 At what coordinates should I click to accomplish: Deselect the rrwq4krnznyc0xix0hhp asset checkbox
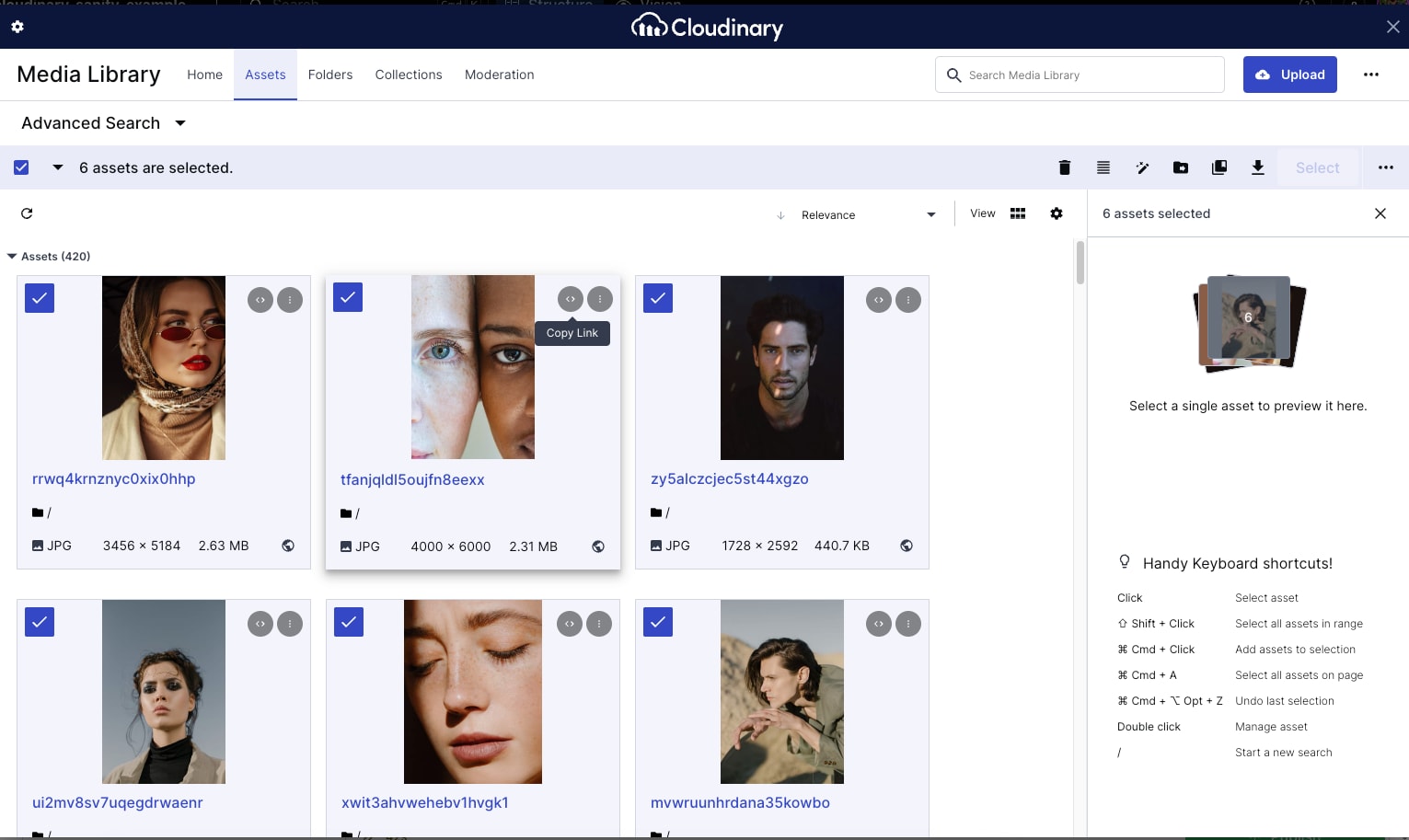[x=40, y=298]
